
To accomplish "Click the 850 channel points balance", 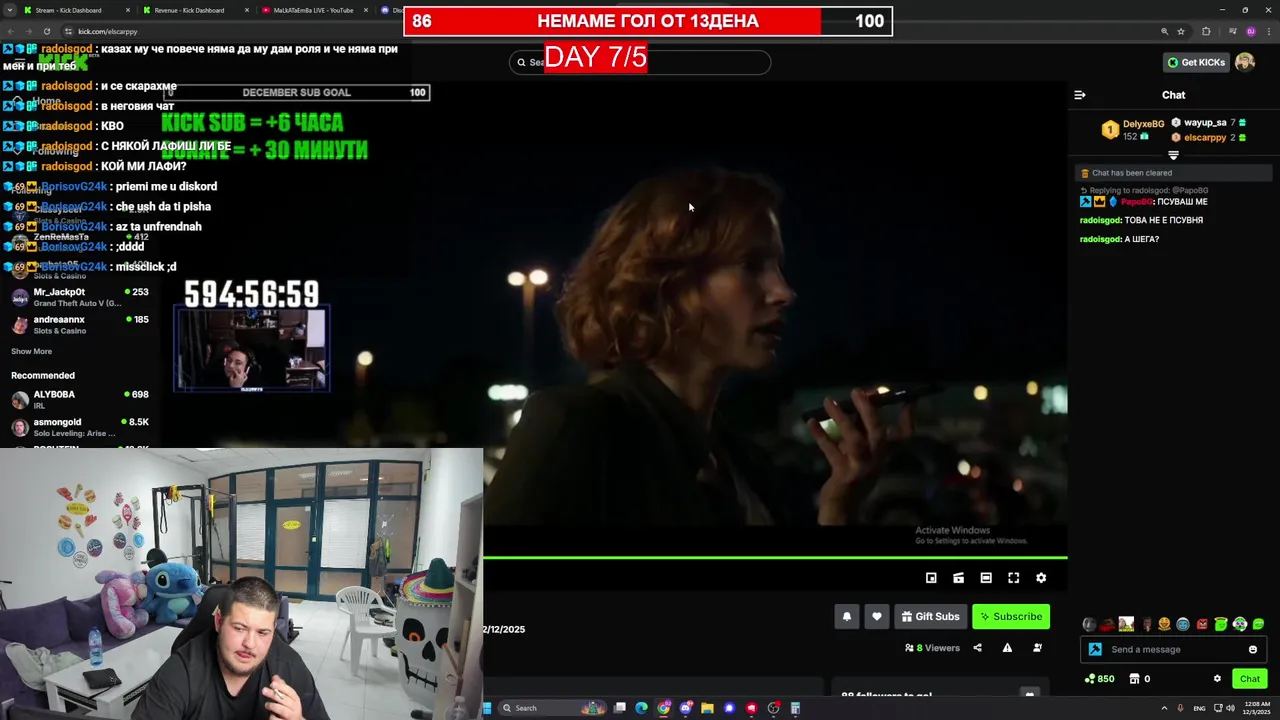I will point(1099,679).
